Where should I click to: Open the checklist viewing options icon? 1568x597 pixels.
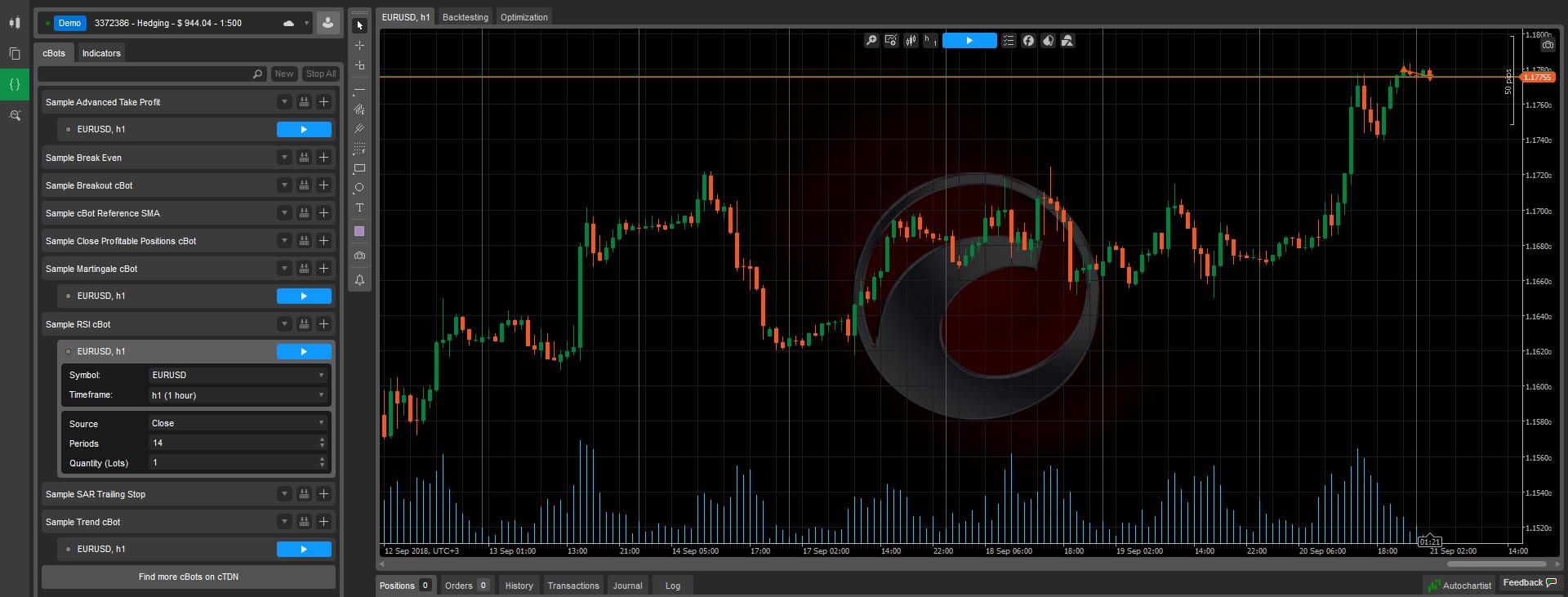[1009, 40]
